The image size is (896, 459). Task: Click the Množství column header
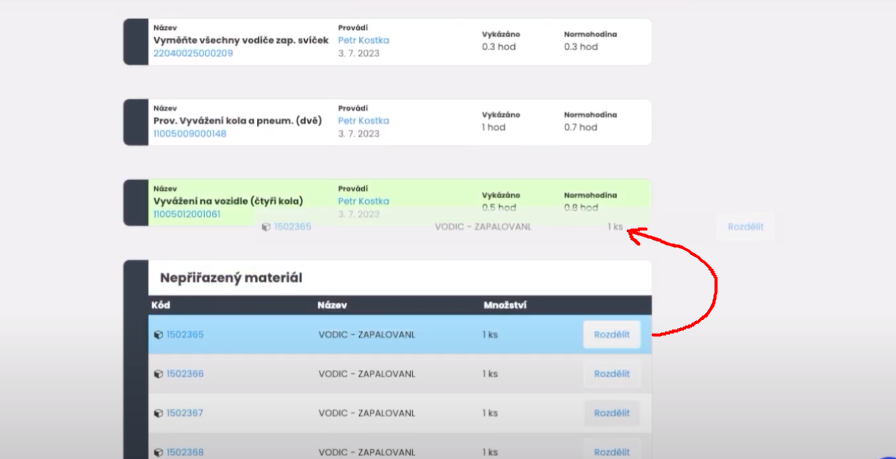point(505,305)
